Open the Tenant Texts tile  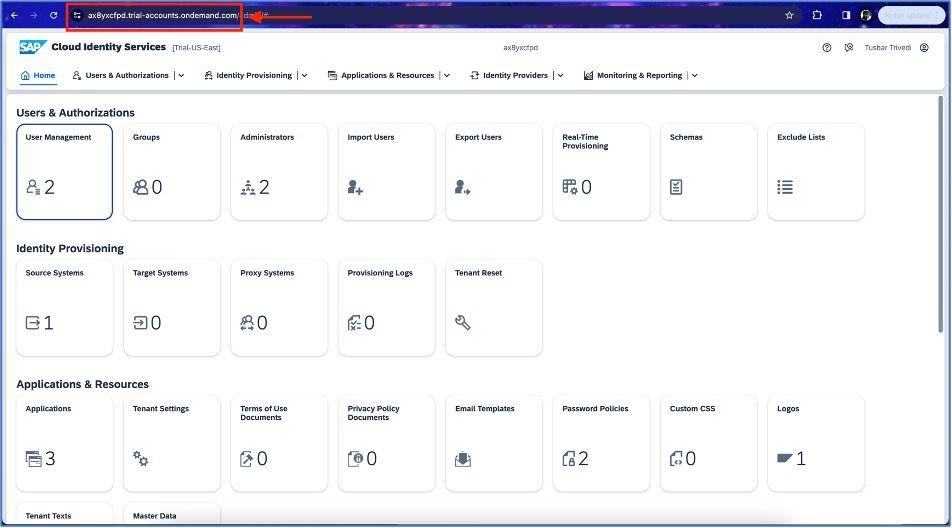tap(64, 514)
